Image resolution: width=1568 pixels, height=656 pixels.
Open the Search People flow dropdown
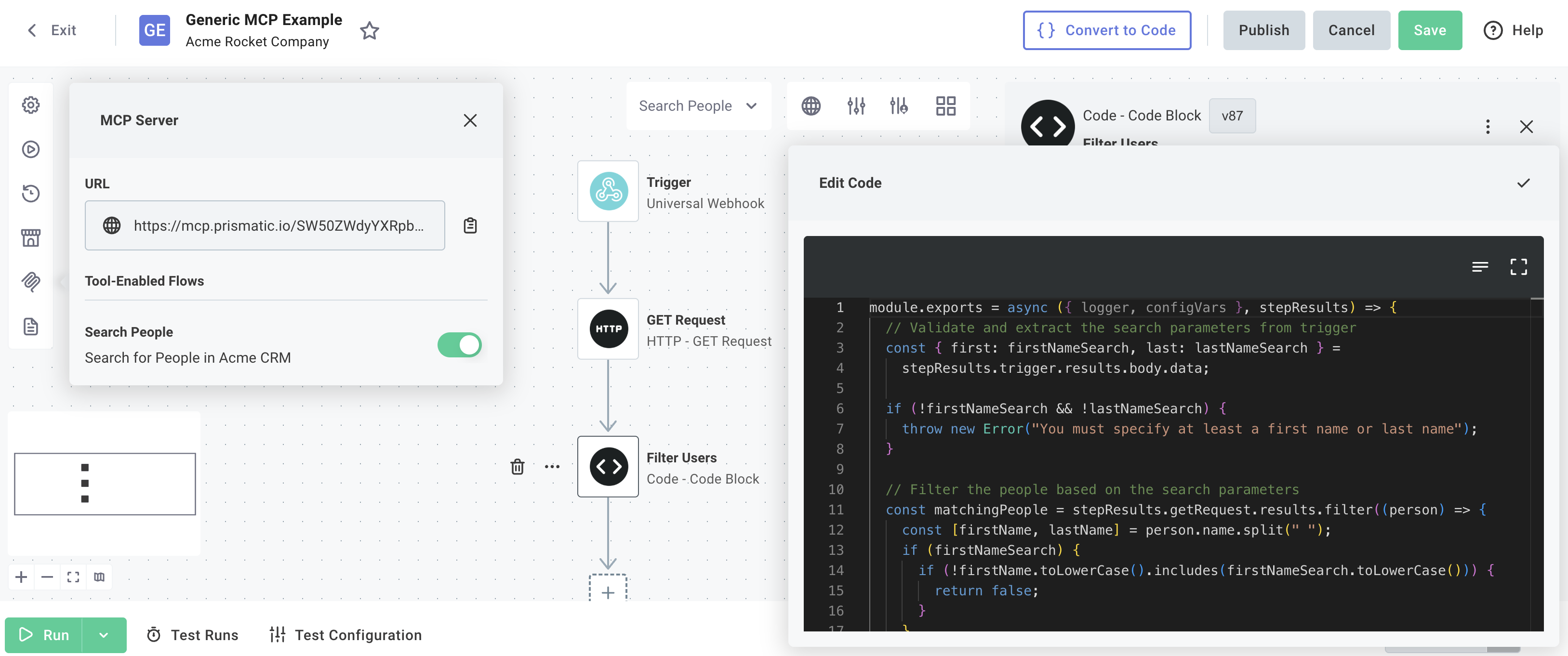coord(698,106)
